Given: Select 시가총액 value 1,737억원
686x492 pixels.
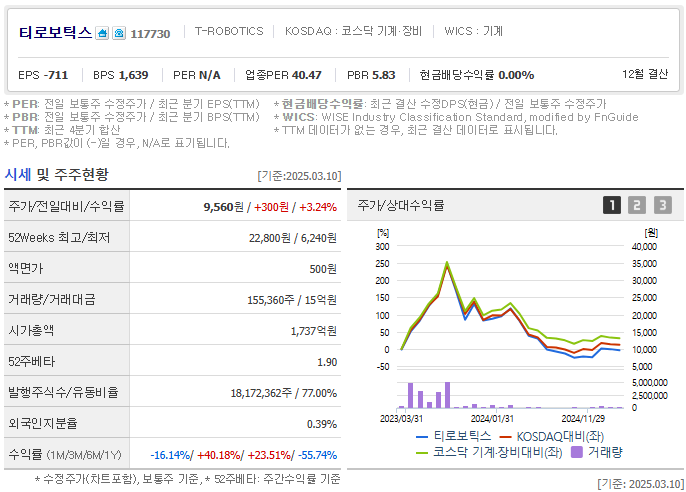Looking at the screenshot, I should 314,331.
